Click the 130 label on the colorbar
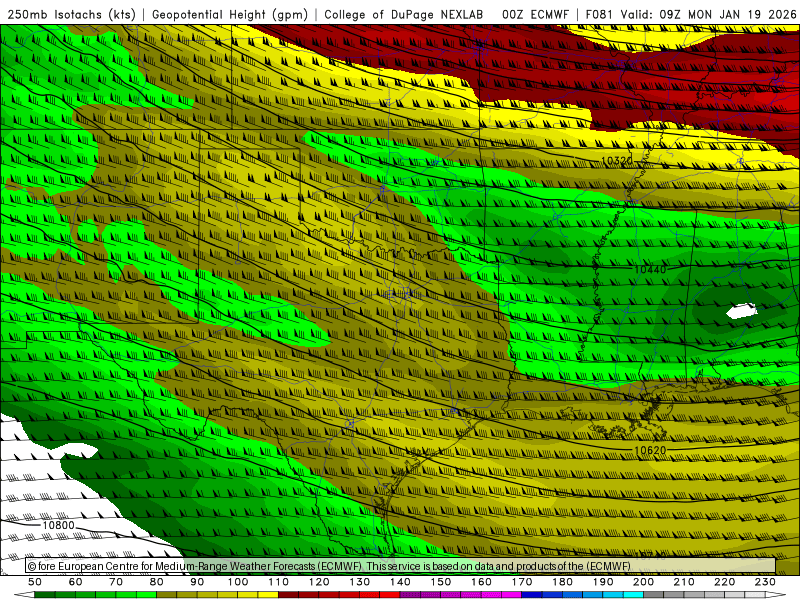Screen dimensions: 800x600 tap(359, 582)
